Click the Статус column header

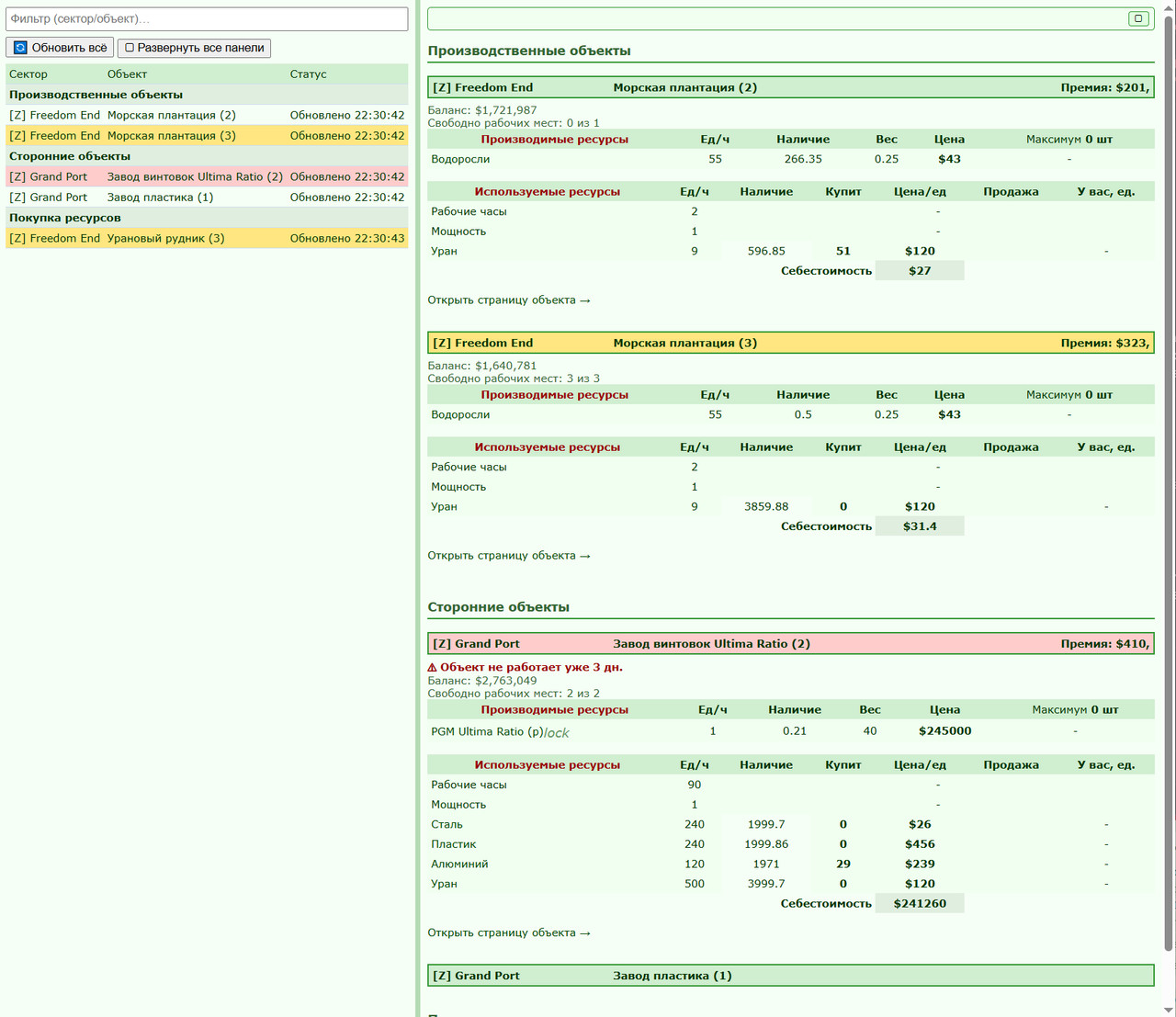click(x=309, y=74)
